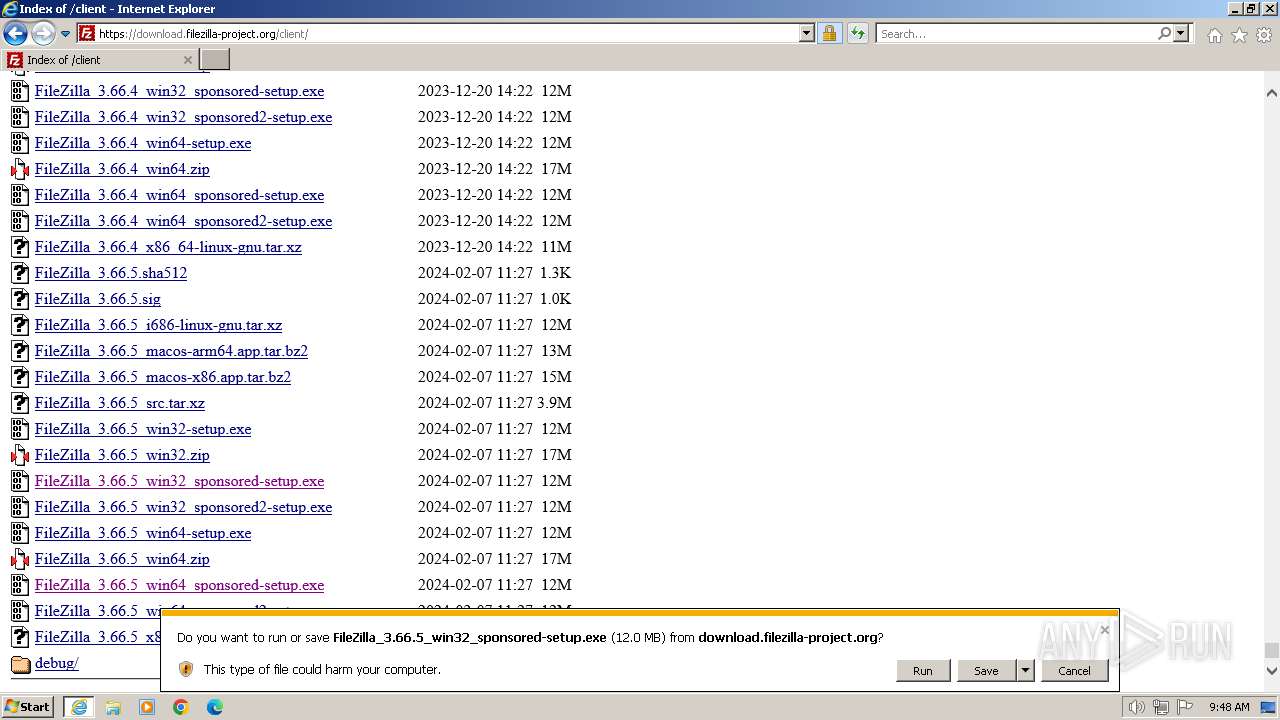Click zip archive icon for FileZilla_3.66.4_win64.zip
Screen dimensions: 1280x720
coord(20,169)
